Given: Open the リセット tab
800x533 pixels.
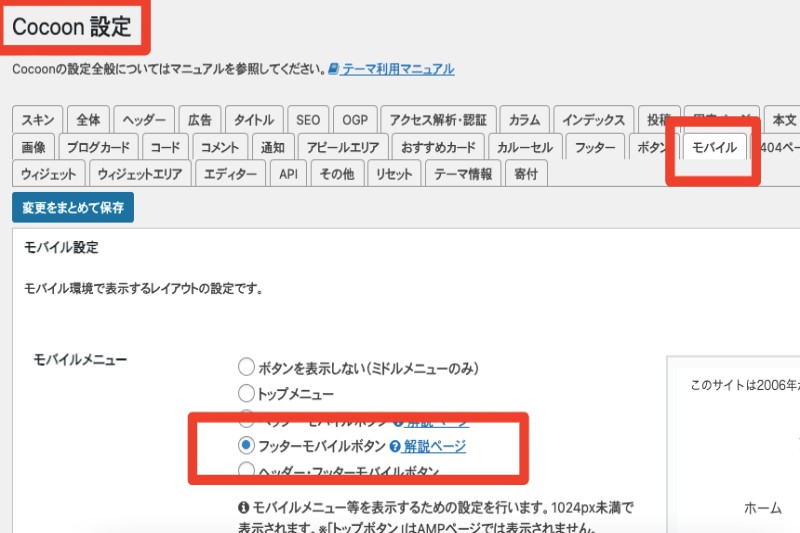Looking at the screenshot, I should pyautogui.click(x=393, y=174).
